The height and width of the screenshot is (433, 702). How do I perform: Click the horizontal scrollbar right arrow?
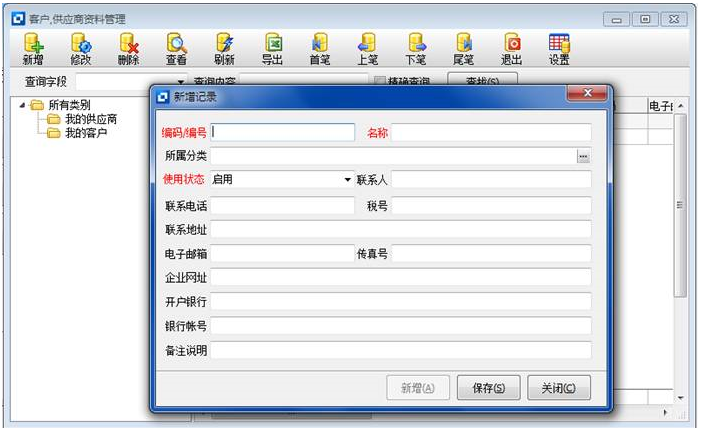(665, 412)
